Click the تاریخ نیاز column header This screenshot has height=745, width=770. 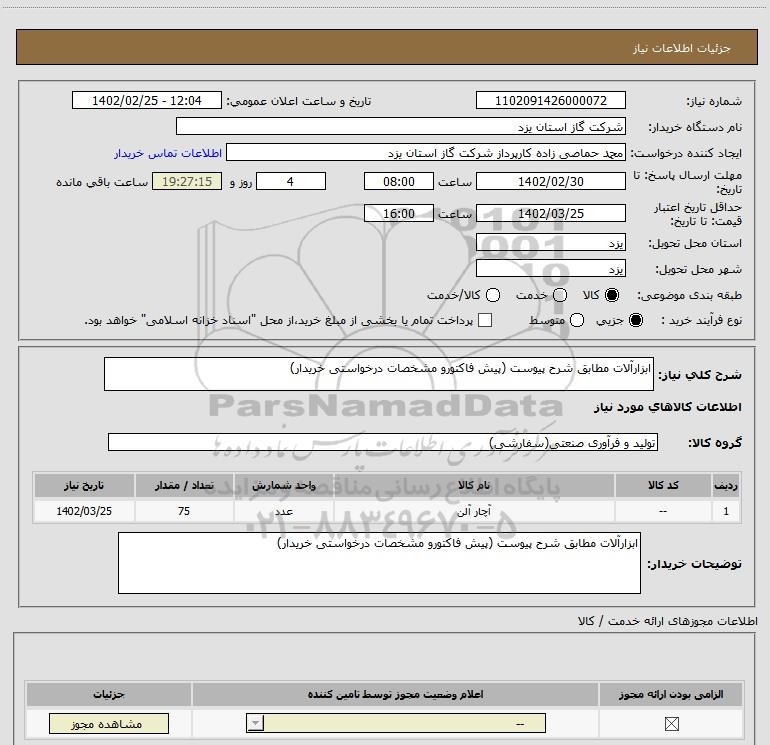[84, 485]
